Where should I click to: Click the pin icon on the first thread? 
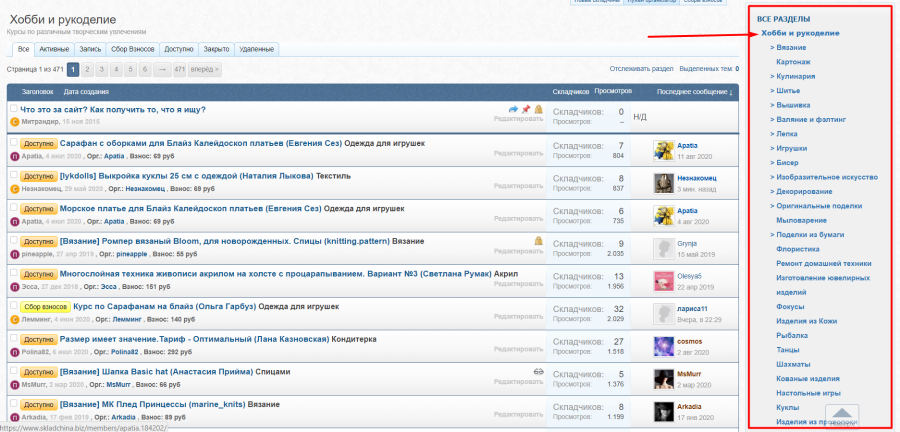(526, 109)
